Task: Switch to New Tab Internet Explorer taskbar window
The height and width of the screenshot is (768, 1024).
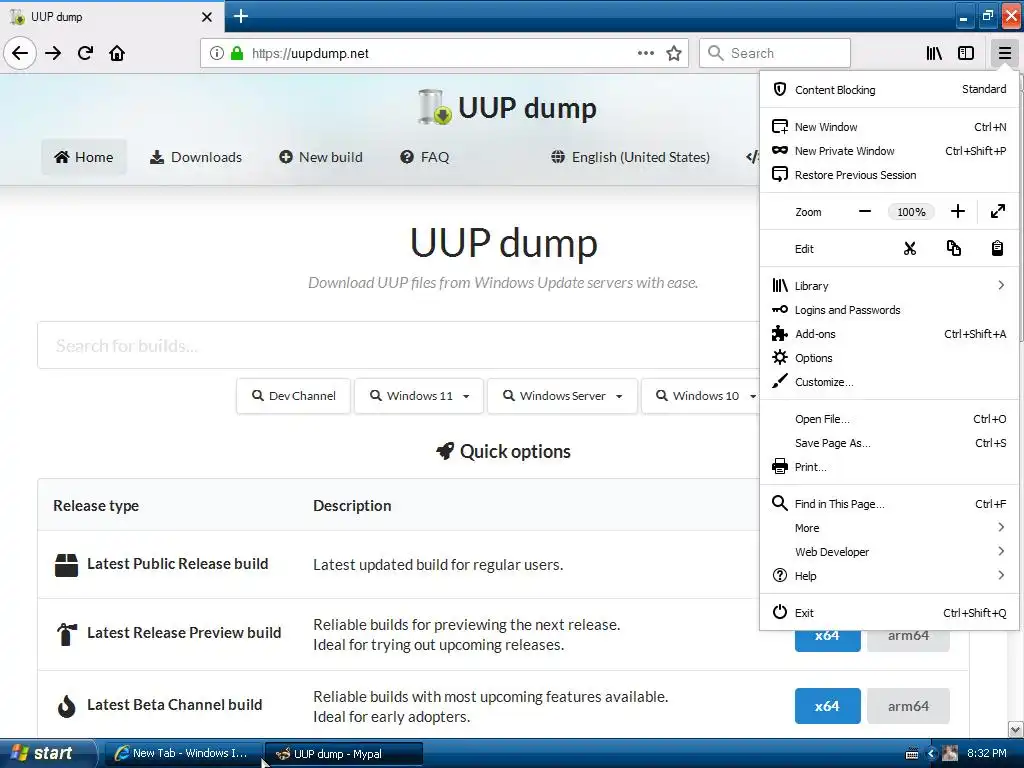Action: point(182,753)
